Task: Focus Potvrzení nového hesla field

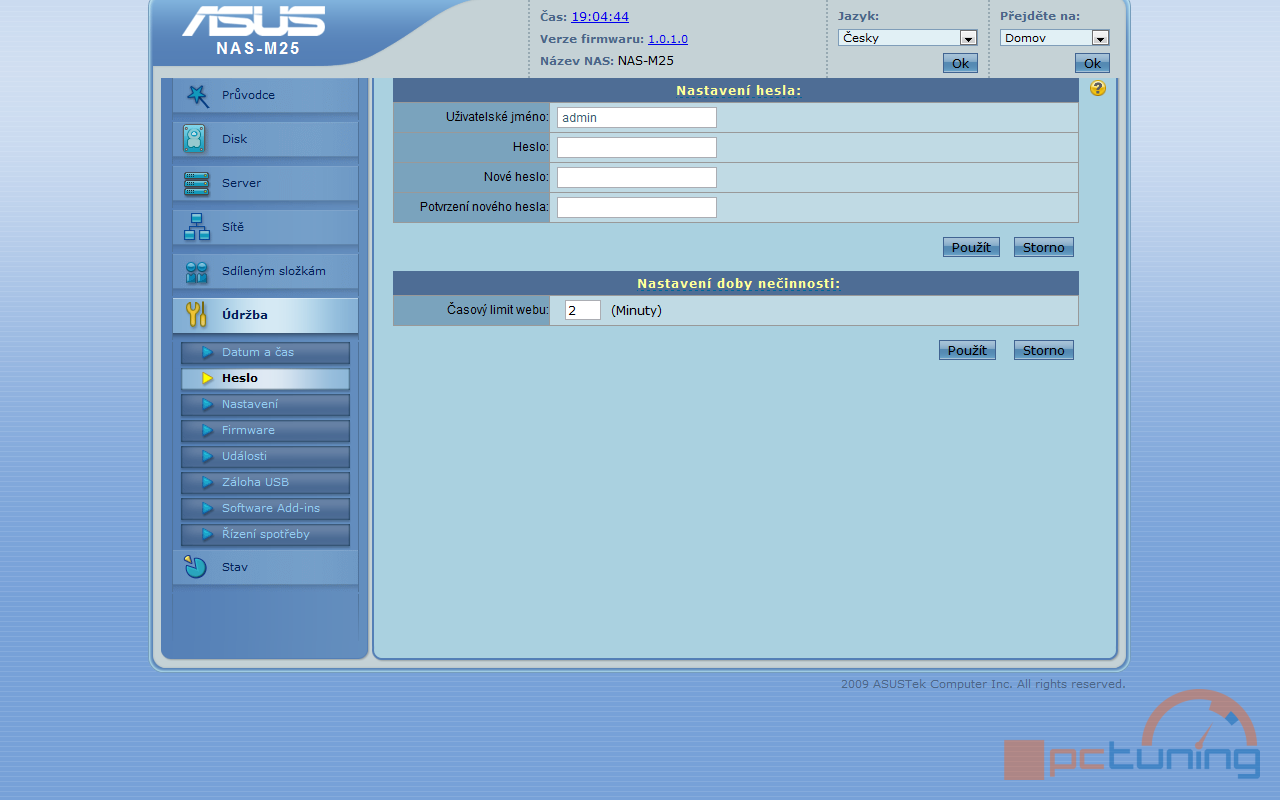Action: [x=637, y=208]
